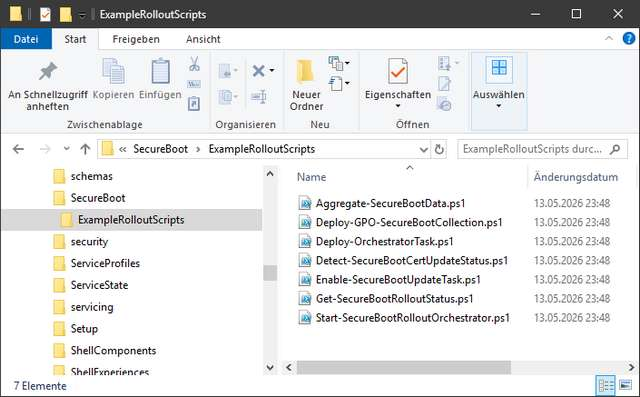Select the ServiceState folder in the tree
Viewport: 640px width, 397px height.
pos(99,285)
